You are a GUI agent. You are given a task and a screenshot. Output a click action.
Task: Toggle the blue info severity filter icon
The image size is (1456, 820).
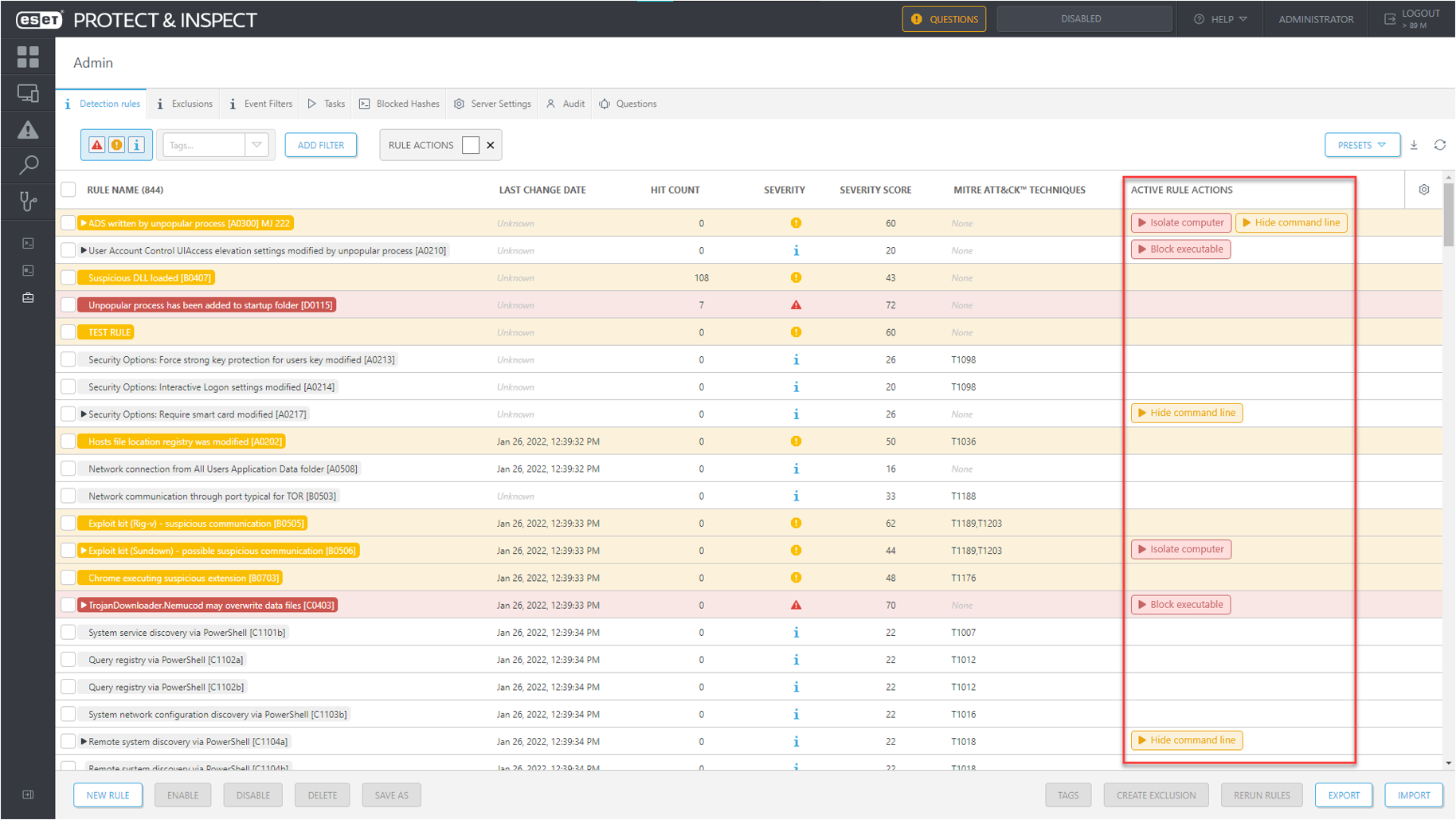(x=137, y=145)
